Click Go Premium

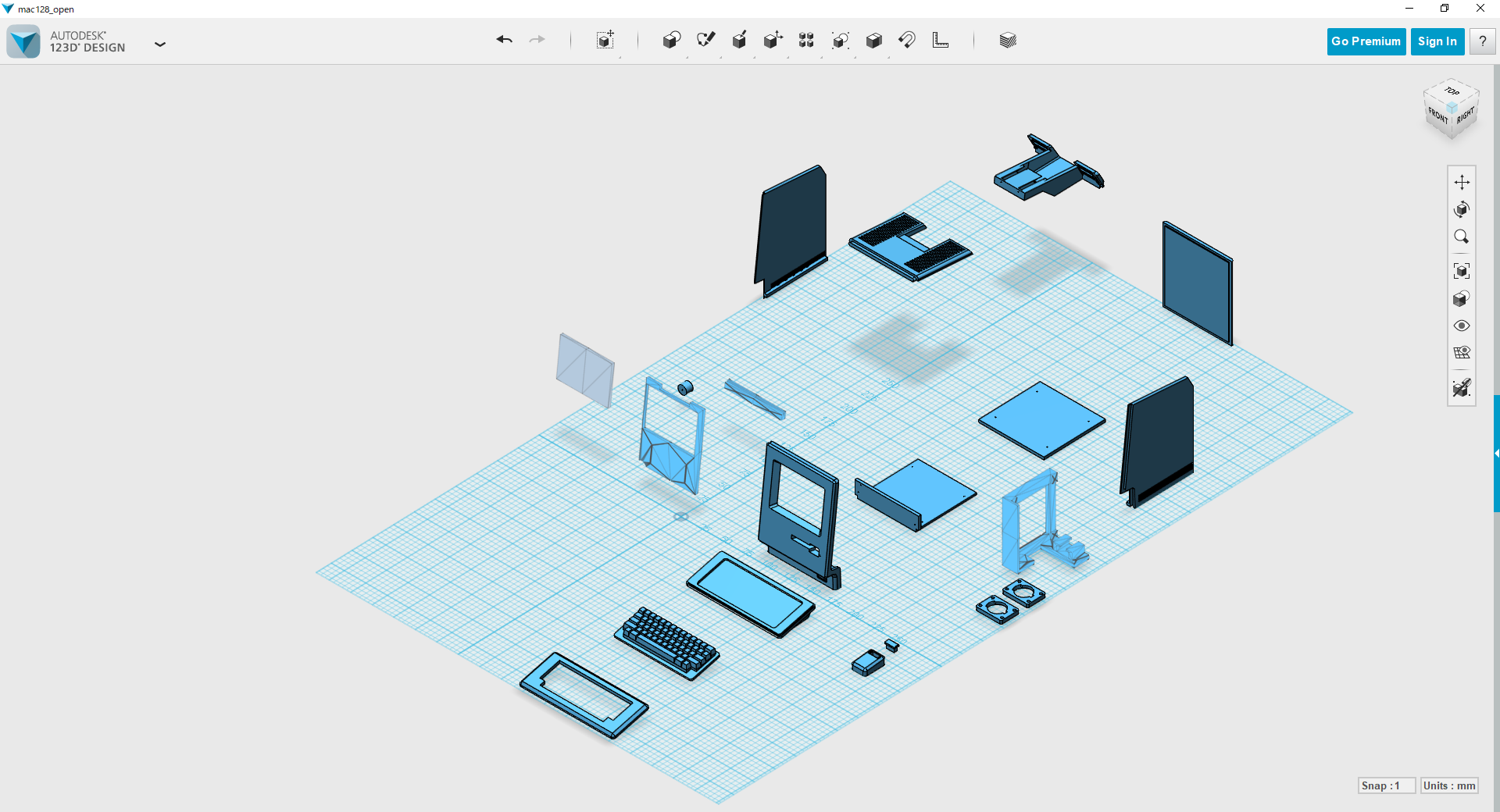pyautogui.click(x=1366, y=41)
